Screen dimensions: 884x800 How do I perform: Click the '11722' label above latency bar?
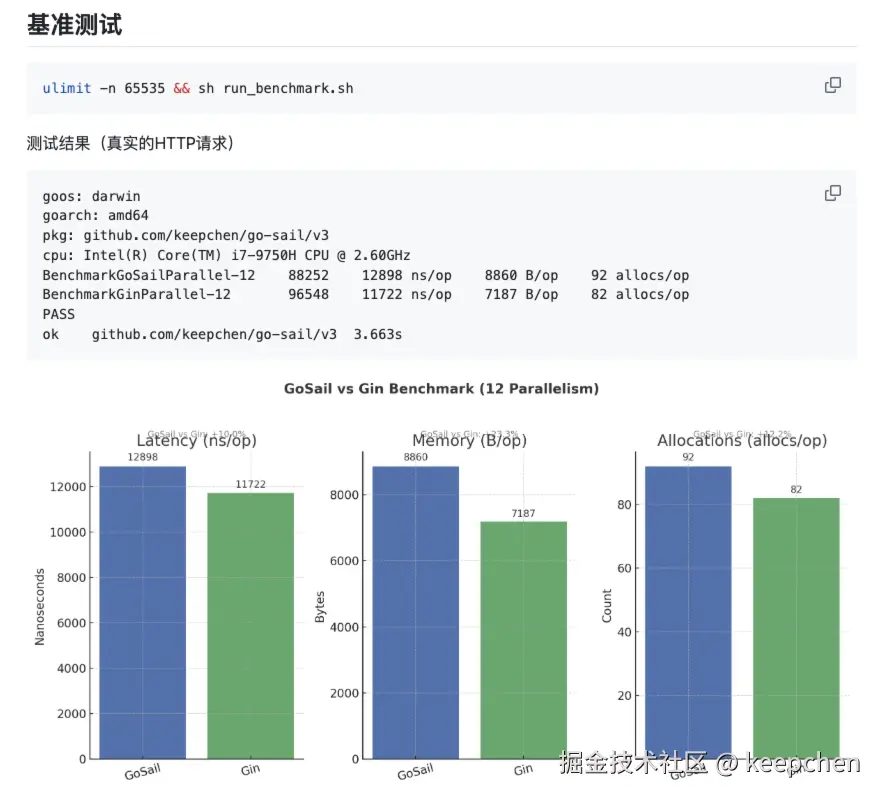[250, 484]
